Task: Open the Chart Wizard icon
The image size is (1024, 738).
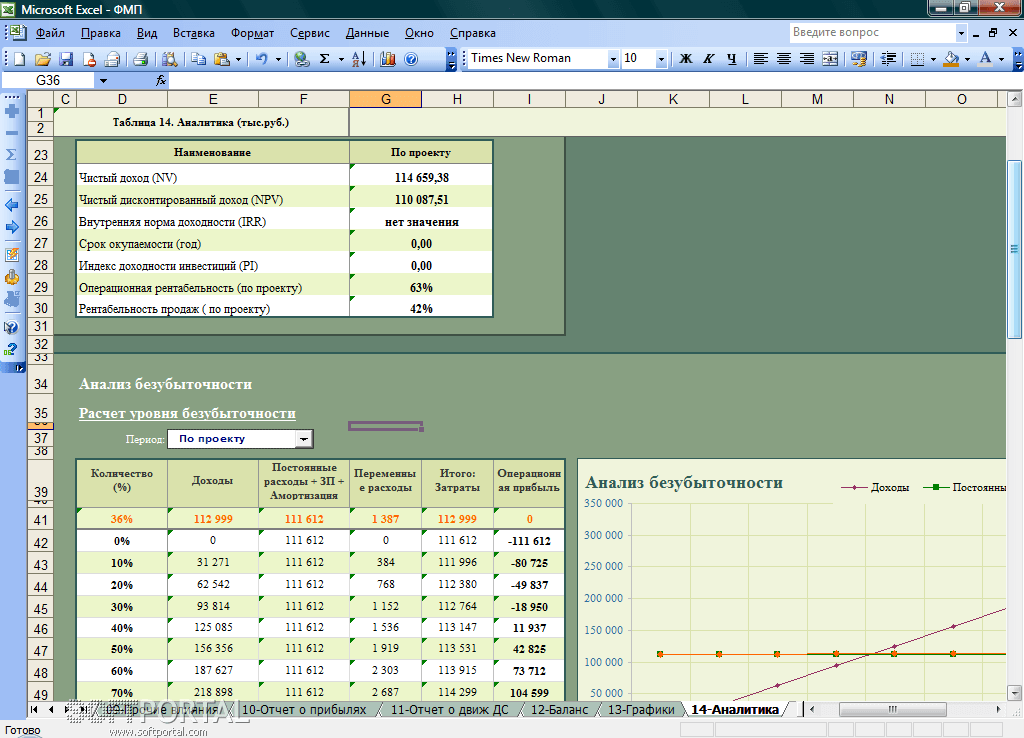Action: (389, 59)
